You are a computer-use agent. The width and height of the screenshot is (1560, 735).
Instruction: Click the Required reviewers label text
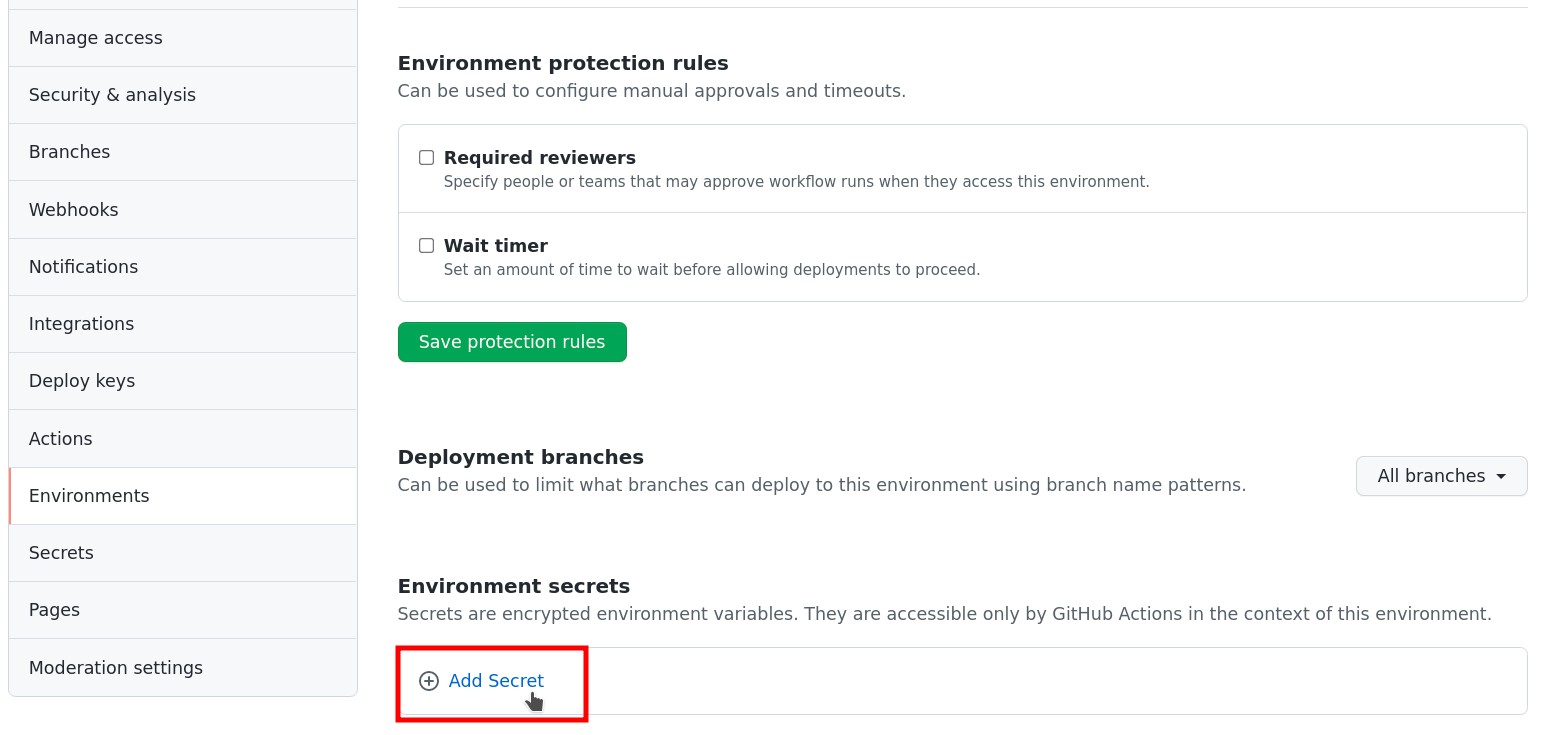539,157
